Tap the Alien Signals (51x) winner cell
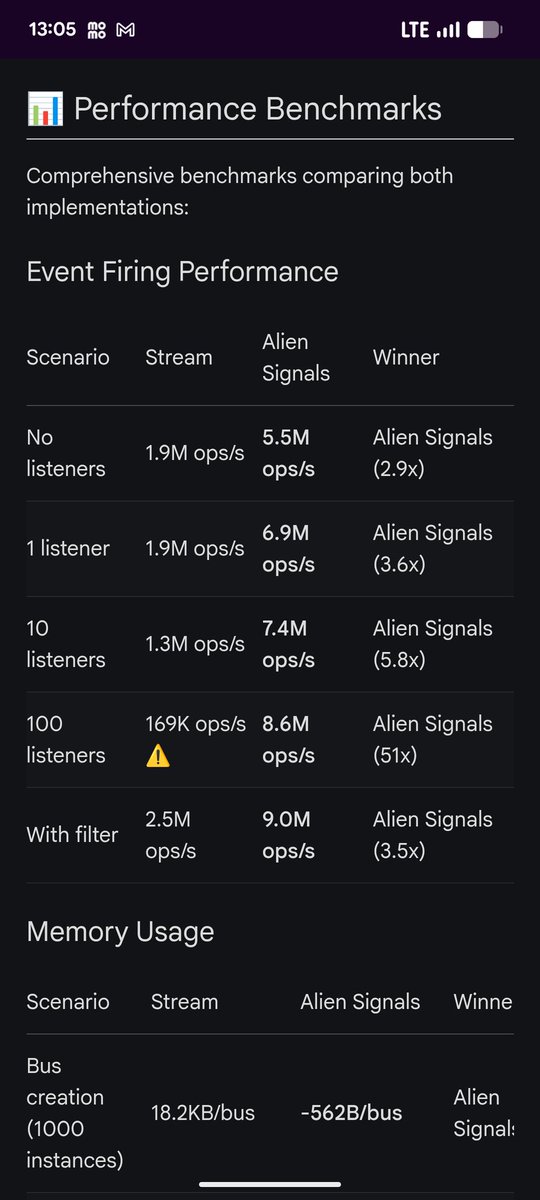Screen dimensions: 540x1200 pos(433,739)
